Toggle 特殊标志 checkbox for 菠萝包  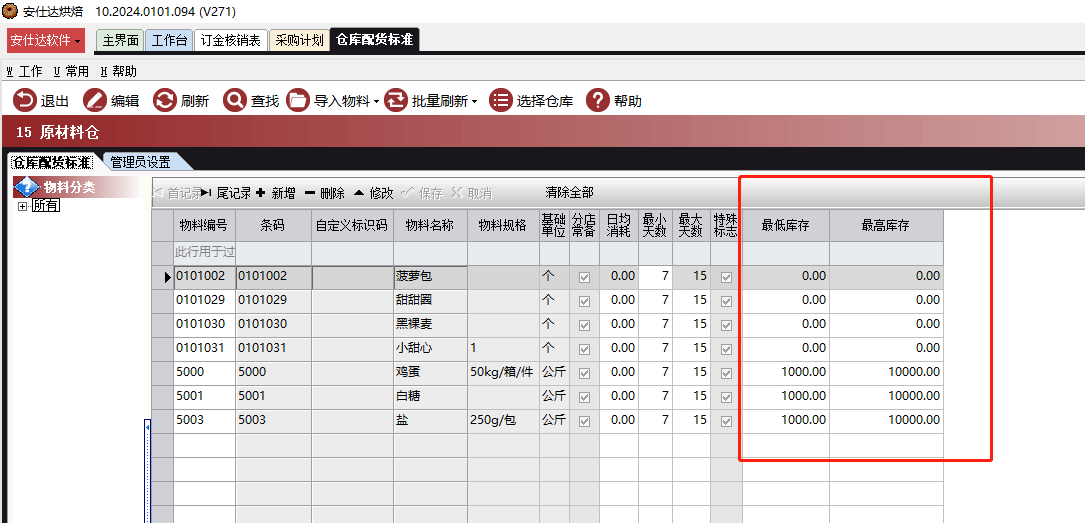click(x=727, y=277)
